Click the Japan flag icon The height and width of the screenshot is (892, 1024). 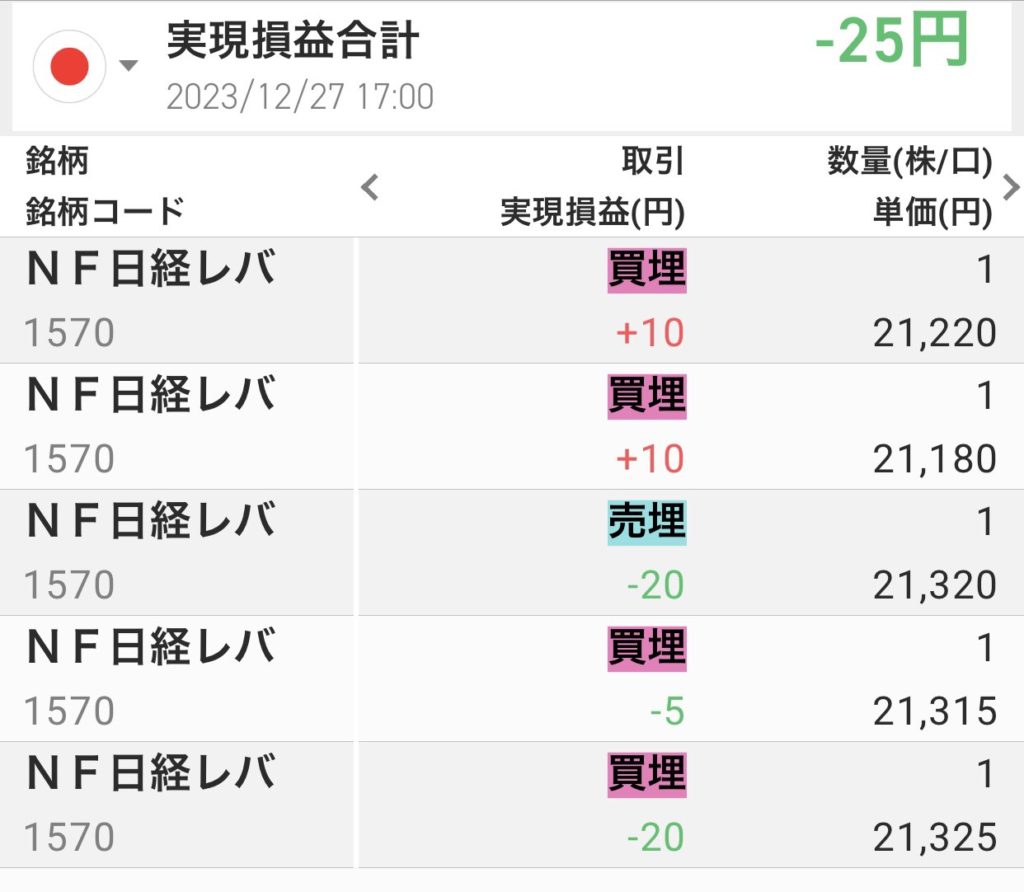69,67
